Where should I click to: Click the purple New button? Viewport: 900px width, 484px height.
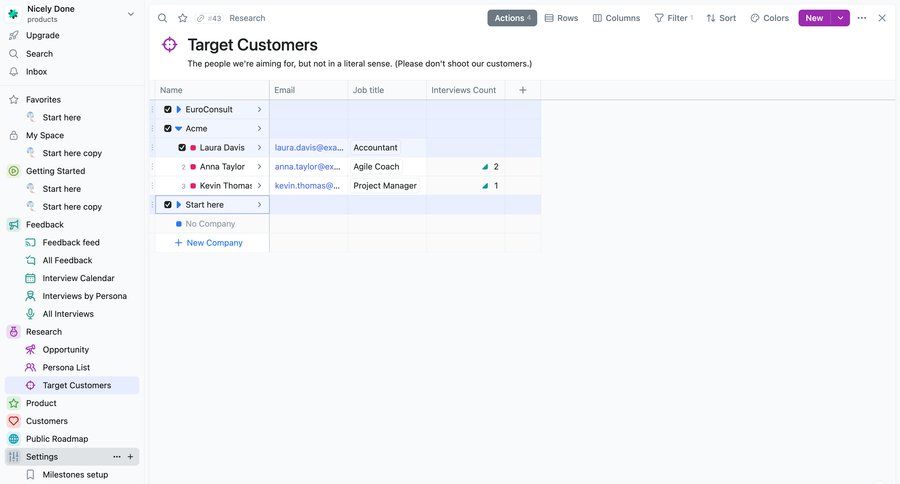[814, 18]
